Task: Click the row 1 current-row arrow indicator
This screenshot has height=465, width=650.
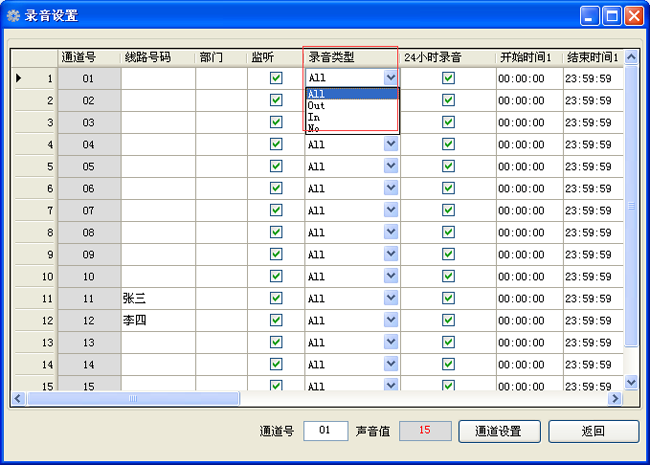Action: click(20, 78)
